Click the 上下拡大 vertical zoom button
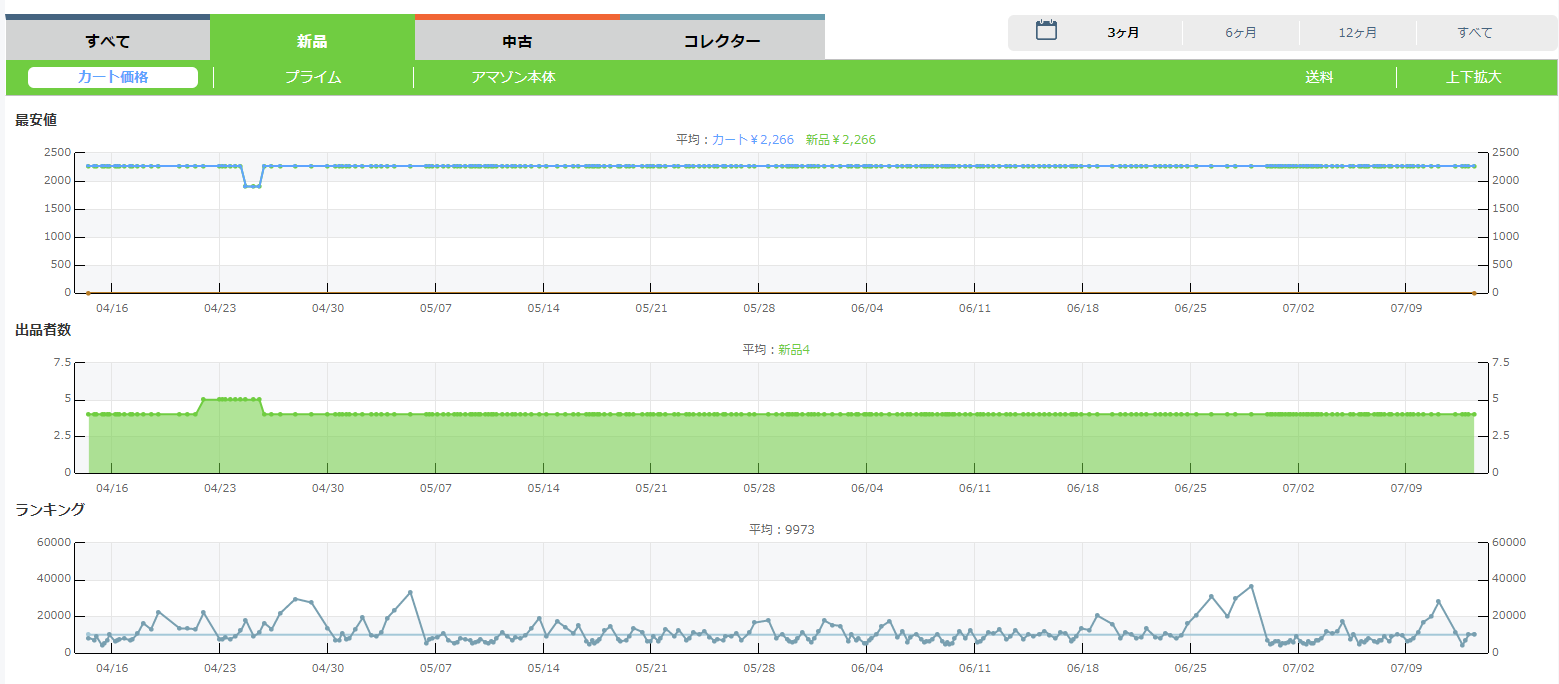Viewport: 1559px width, 684px height. pyautogui.click(x=1473, y=77)
